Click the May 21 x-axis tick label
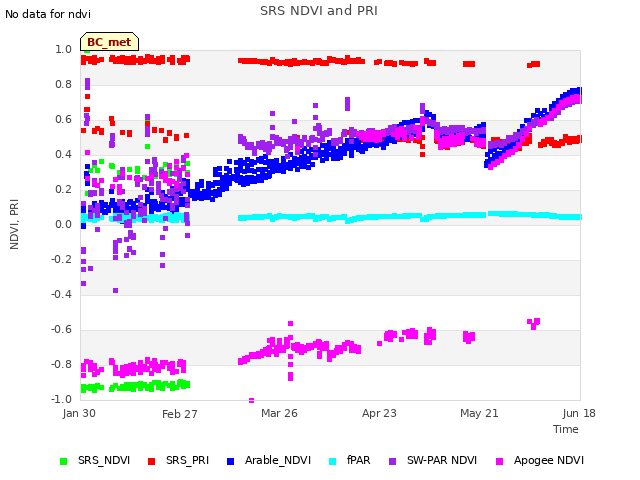This screenshot has width=640, height=480. coord(479,413)
